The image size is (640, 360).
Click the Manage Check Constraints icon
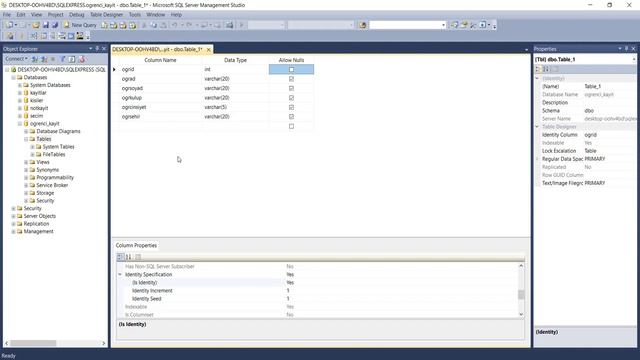(x=71, y=36)
